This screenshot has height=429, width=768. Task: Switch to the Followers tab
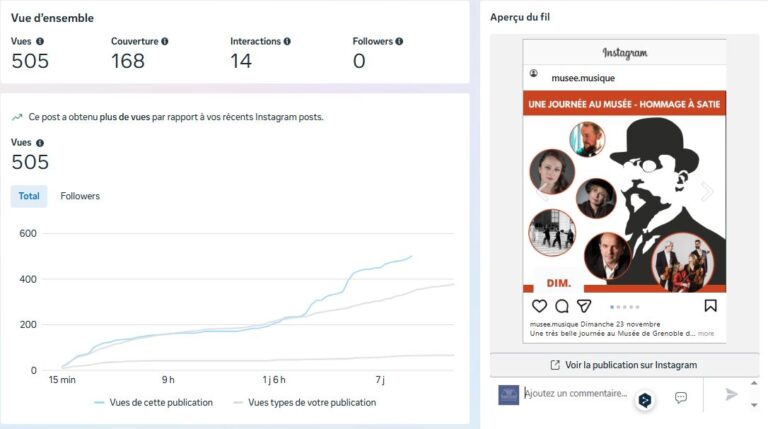coord(80,196)
